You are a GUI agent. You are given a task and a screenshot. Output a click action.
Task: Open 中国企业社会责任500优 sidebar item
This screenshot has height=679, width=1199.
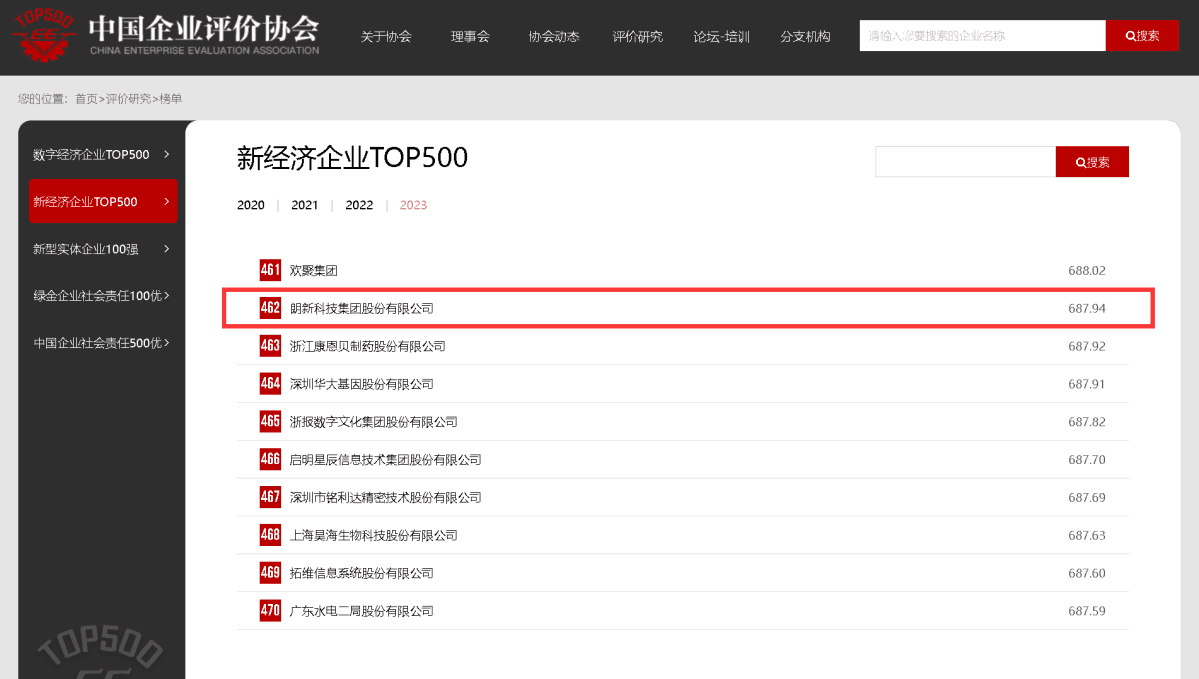[103, 343]
